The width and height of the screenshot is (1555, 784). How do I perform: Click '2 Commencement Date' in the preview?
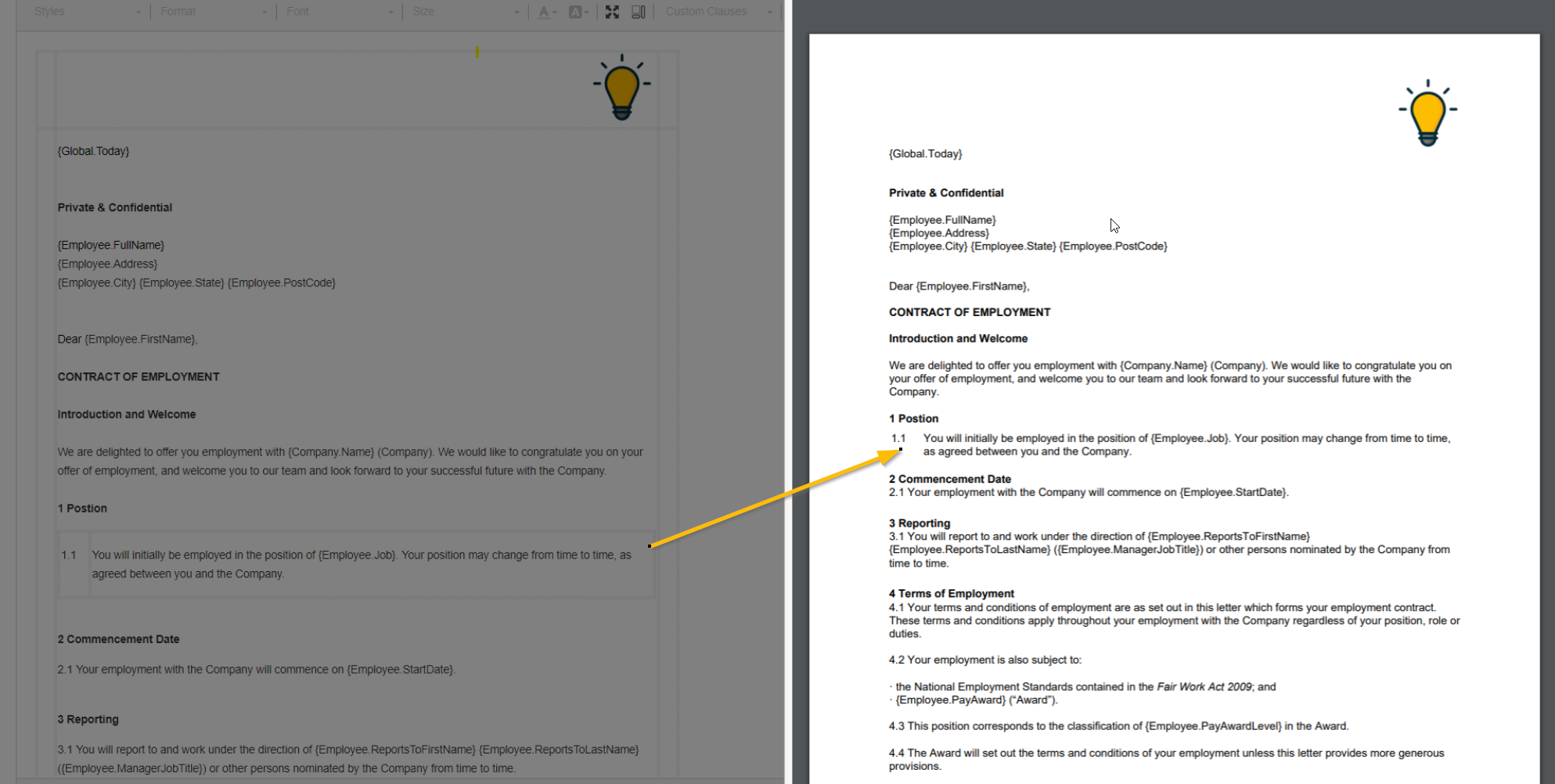pos(950,479)
